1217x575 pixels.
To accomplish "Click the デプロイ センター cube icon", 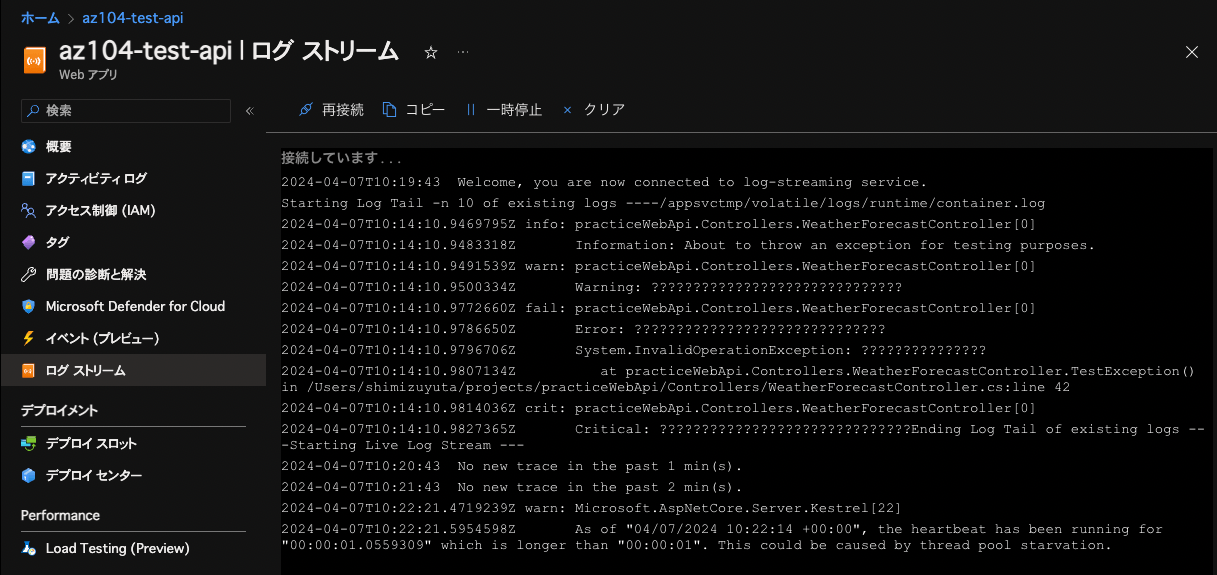I will click(29, 475).
